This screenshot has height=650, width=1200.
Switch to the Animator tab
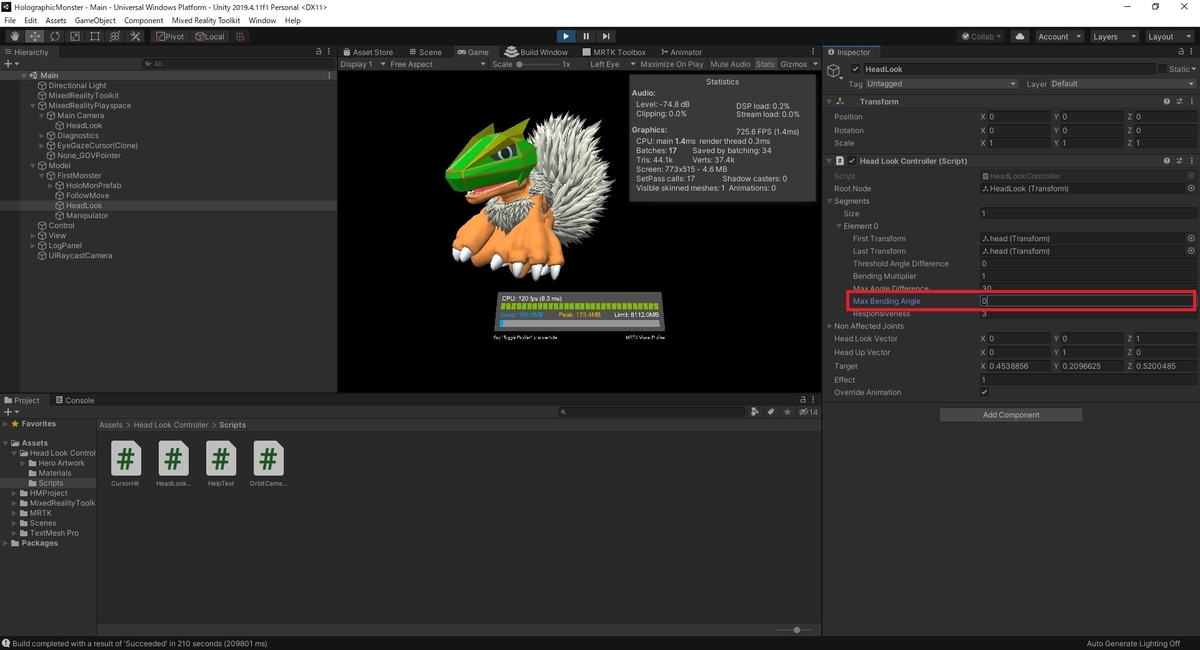point(680,52)
